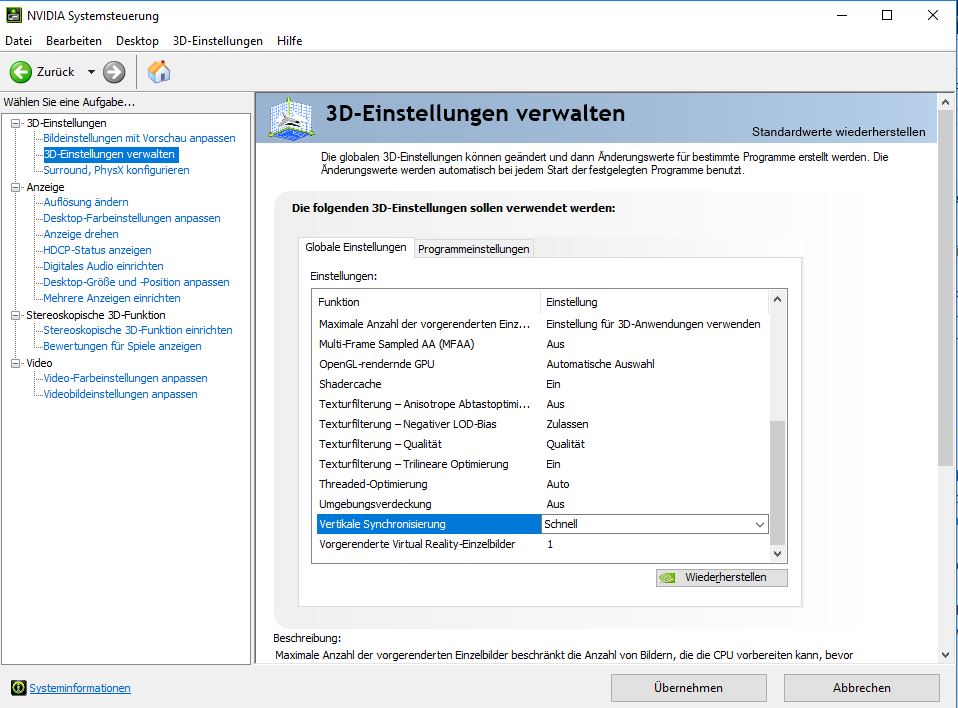This screenshot has width=958, height=708.
Task: Open Surround, PhysX konfigurieren
Action: (x=116, y=170)
